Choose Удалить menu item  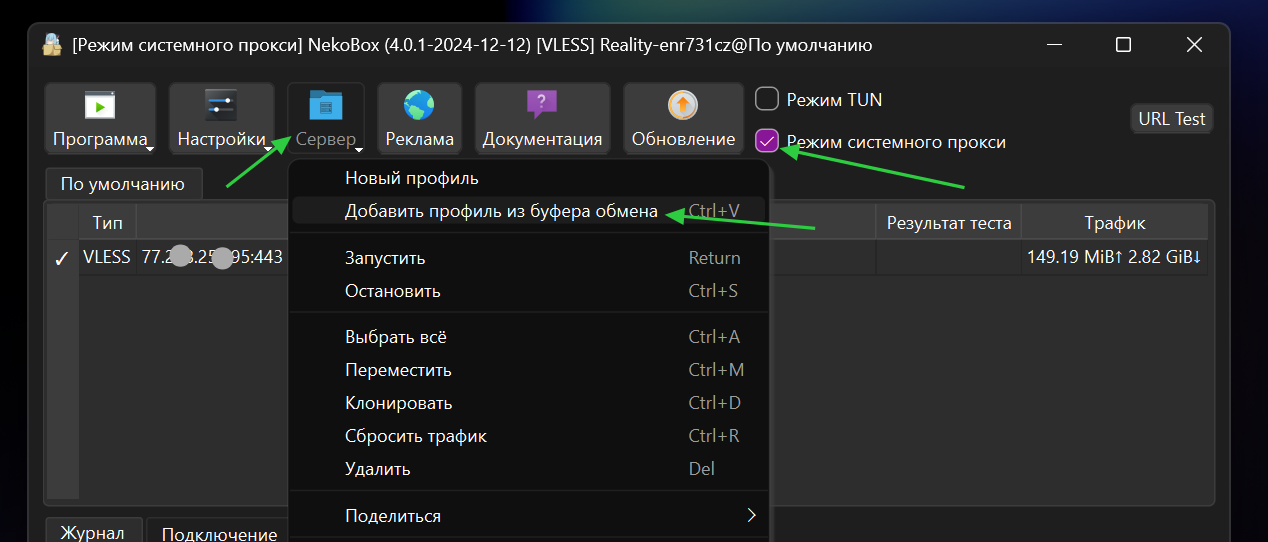pyautogui.click(x=529, y=469)
